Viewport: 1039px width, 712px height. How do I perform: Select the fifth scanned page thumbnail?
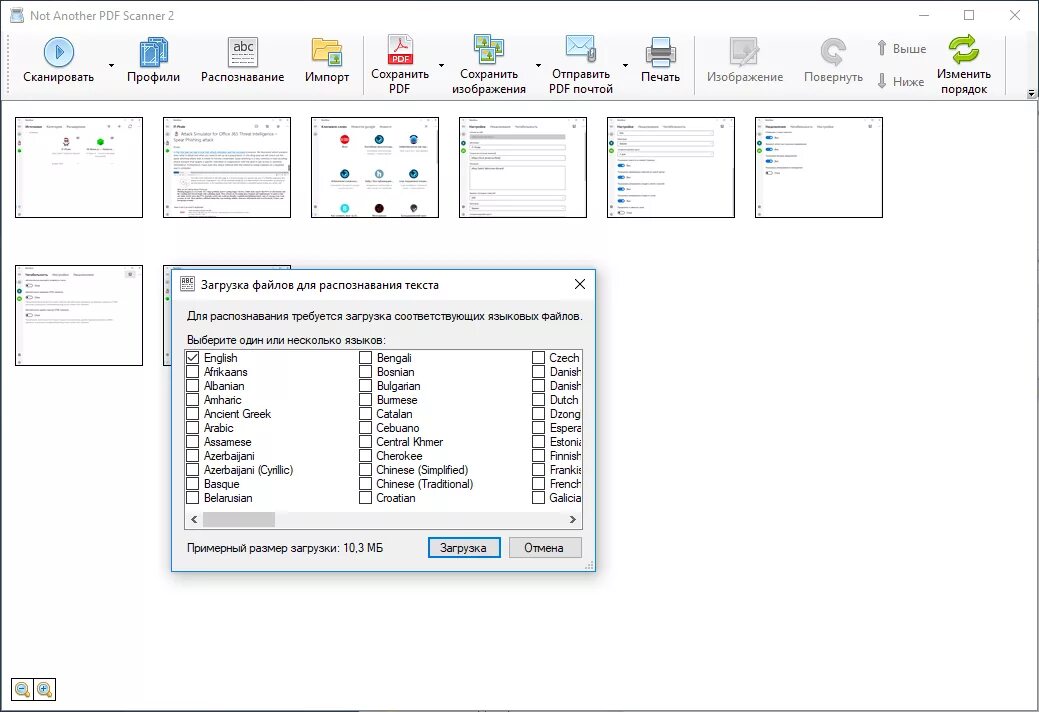click(x=671, y=167)
